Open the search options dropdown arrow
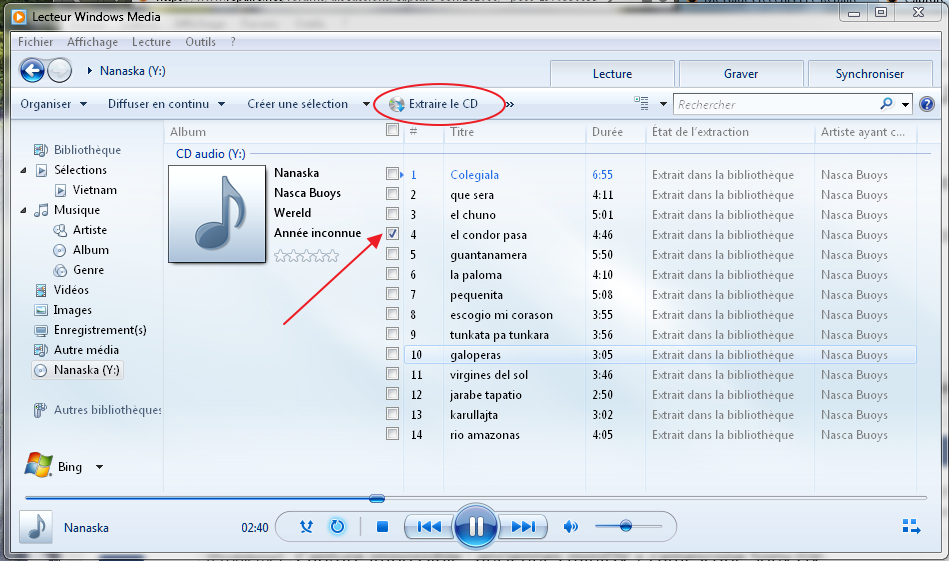Screen dimensions: 949x561 (905, 104)
